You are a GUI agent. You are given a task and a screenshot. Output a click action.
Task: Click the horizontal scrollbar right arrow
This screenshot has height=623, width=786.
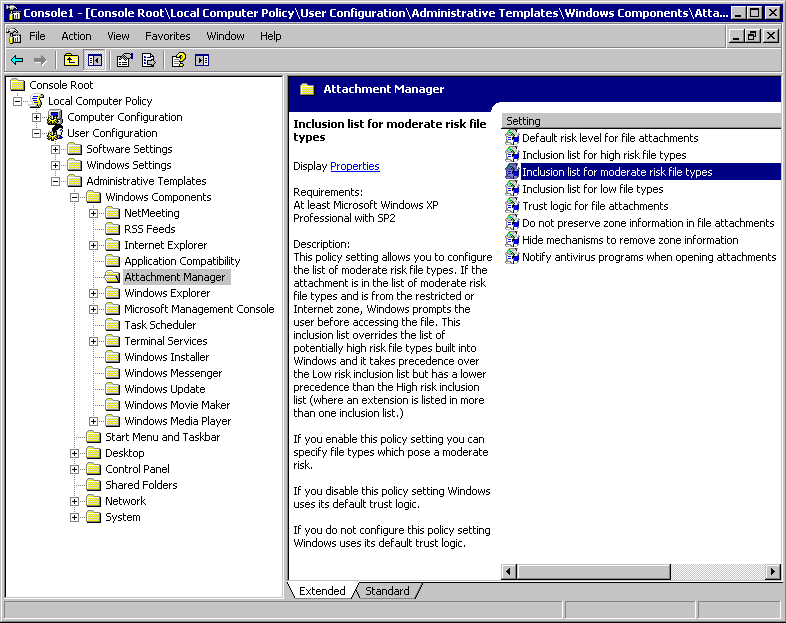point(773,571)
